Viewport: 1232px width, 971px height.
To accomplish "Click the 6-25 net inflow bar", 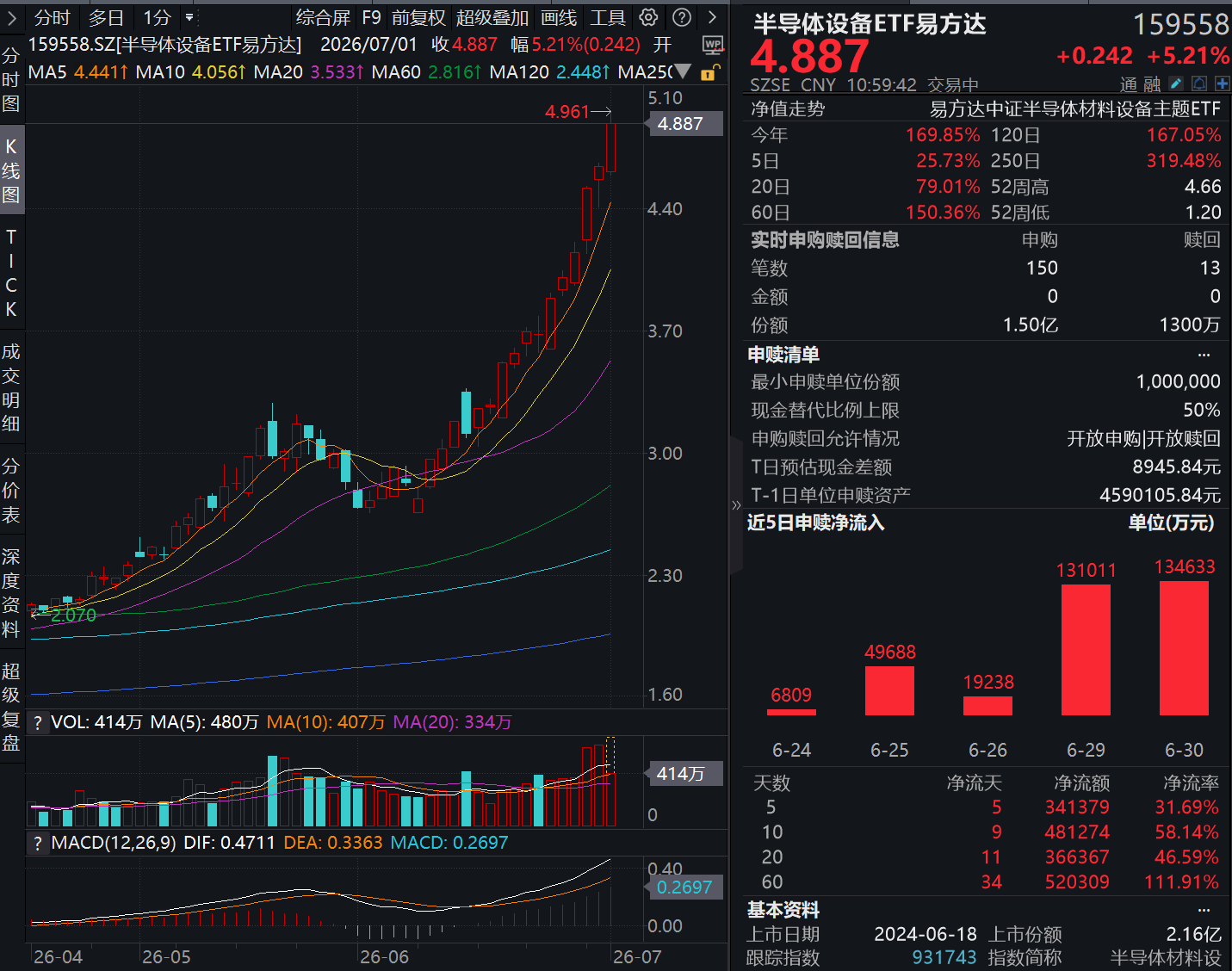I will [x=889, y=690].
